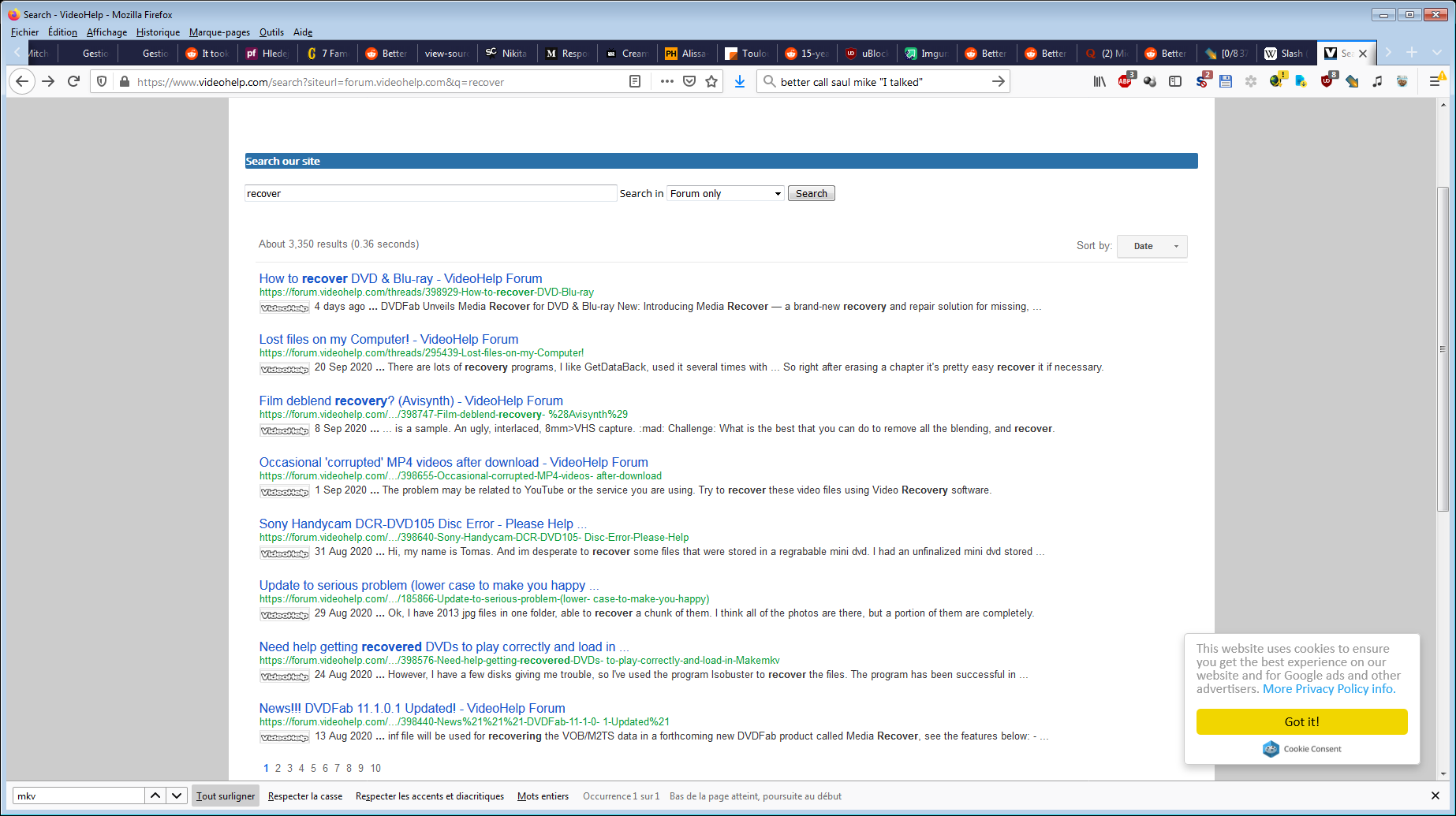
Task: Go to results page 10
Action: click(x=375, y=768)
